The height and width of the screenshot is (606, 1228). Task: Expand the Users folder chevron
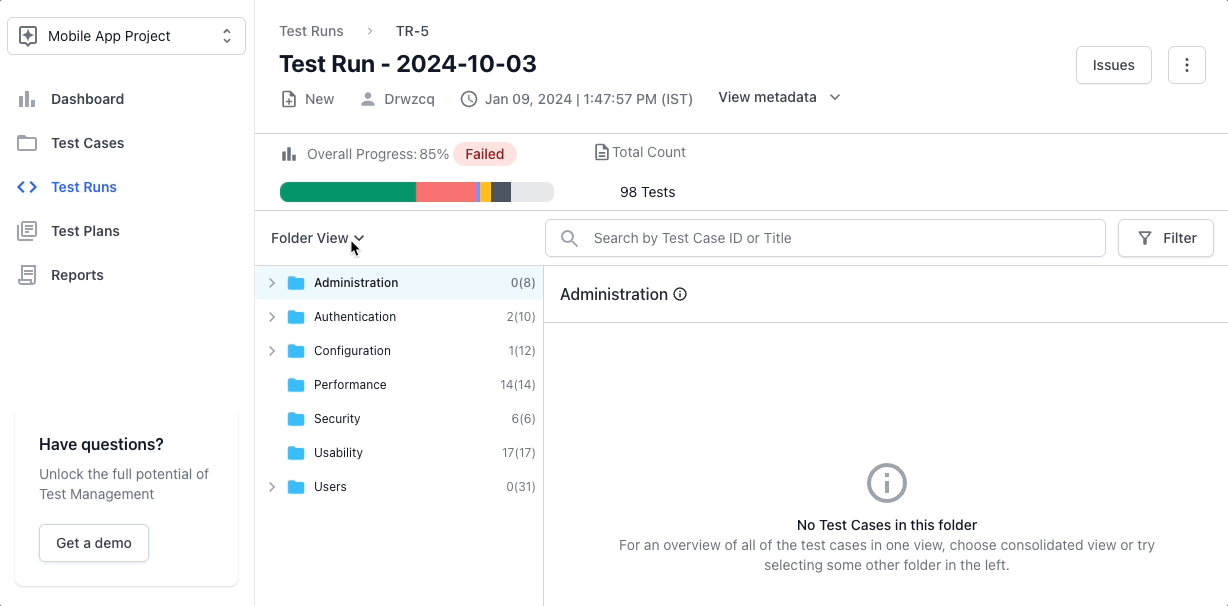271,487
